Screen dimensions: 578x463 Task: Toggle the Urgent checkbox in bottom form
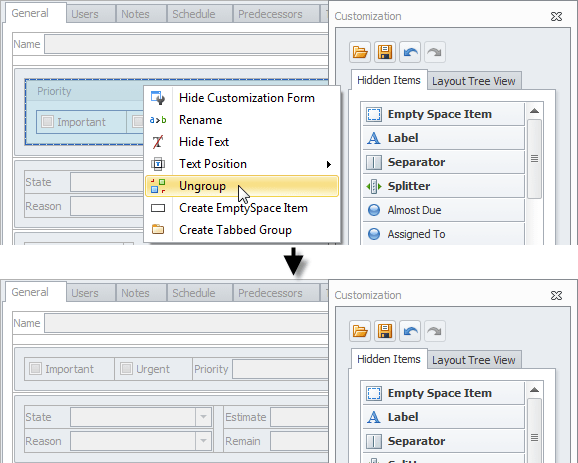tap(126, 369)
